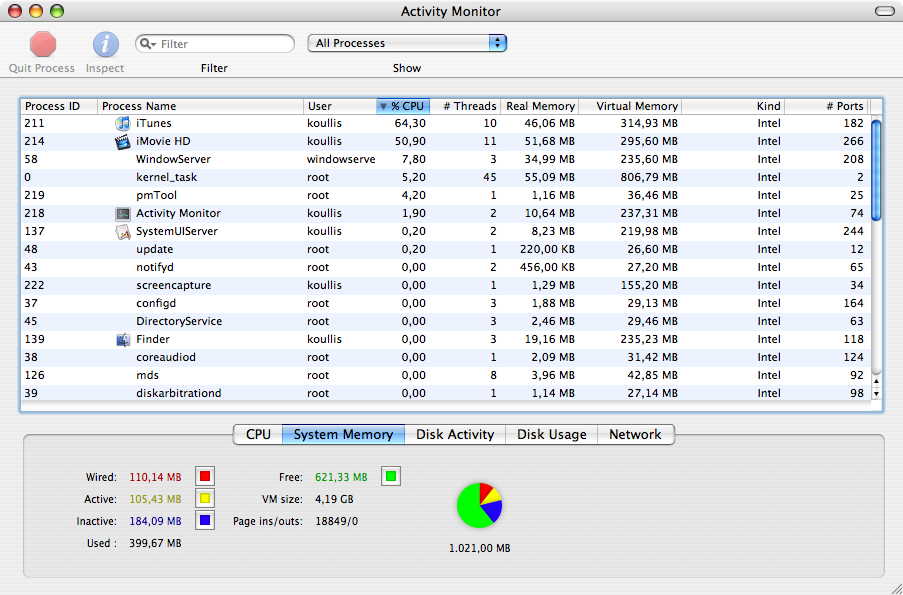The image size is (903, 595).
Task: Click the Finder process icon
Action: coord(123,339)
